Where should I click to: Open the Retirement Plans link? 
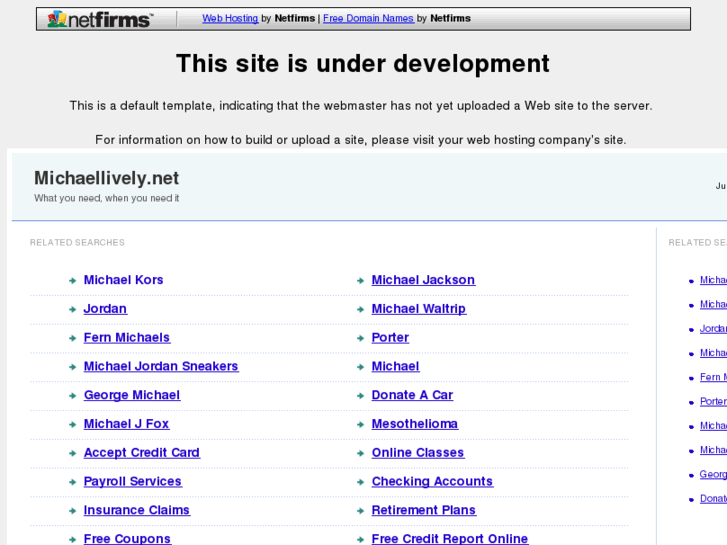coord(423,510)
